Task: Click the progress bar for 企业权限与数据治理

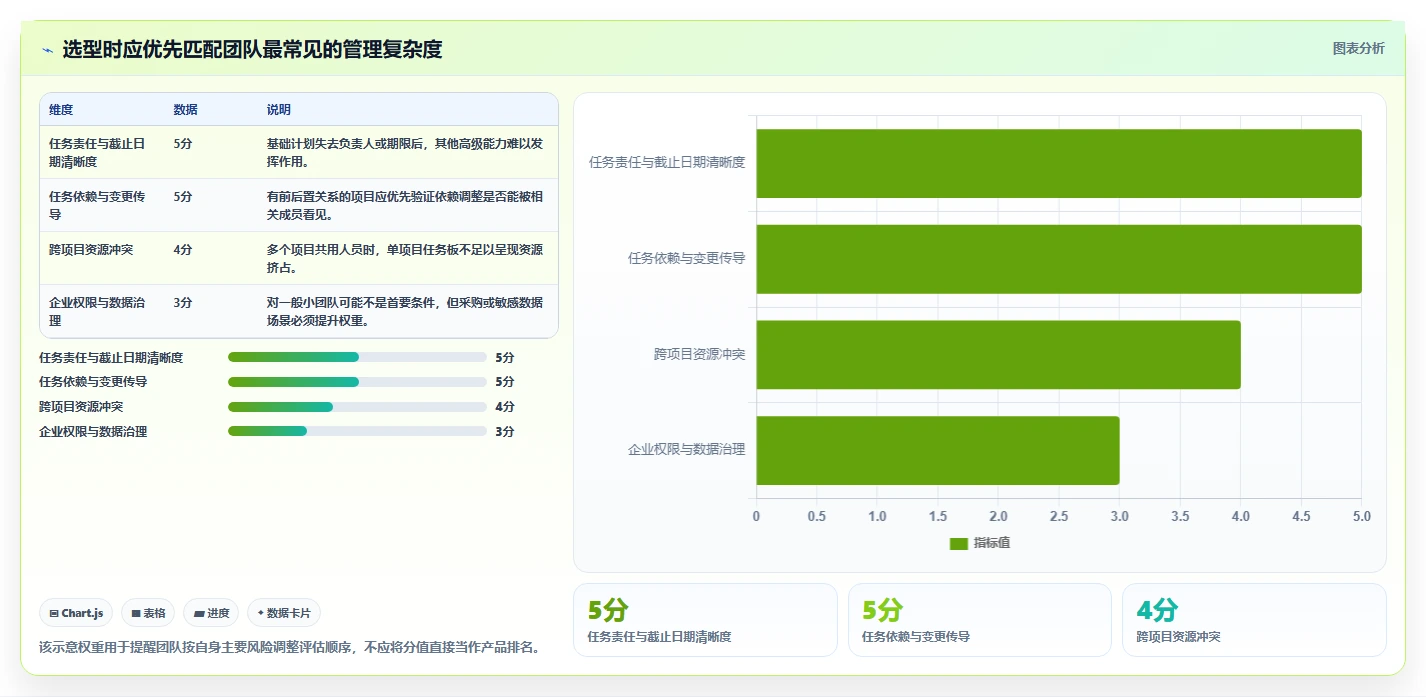Action: [357, 432]
